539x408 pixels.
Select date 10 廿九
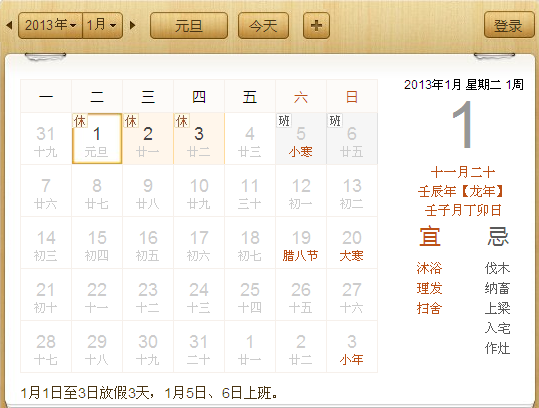tap(199, 191)
